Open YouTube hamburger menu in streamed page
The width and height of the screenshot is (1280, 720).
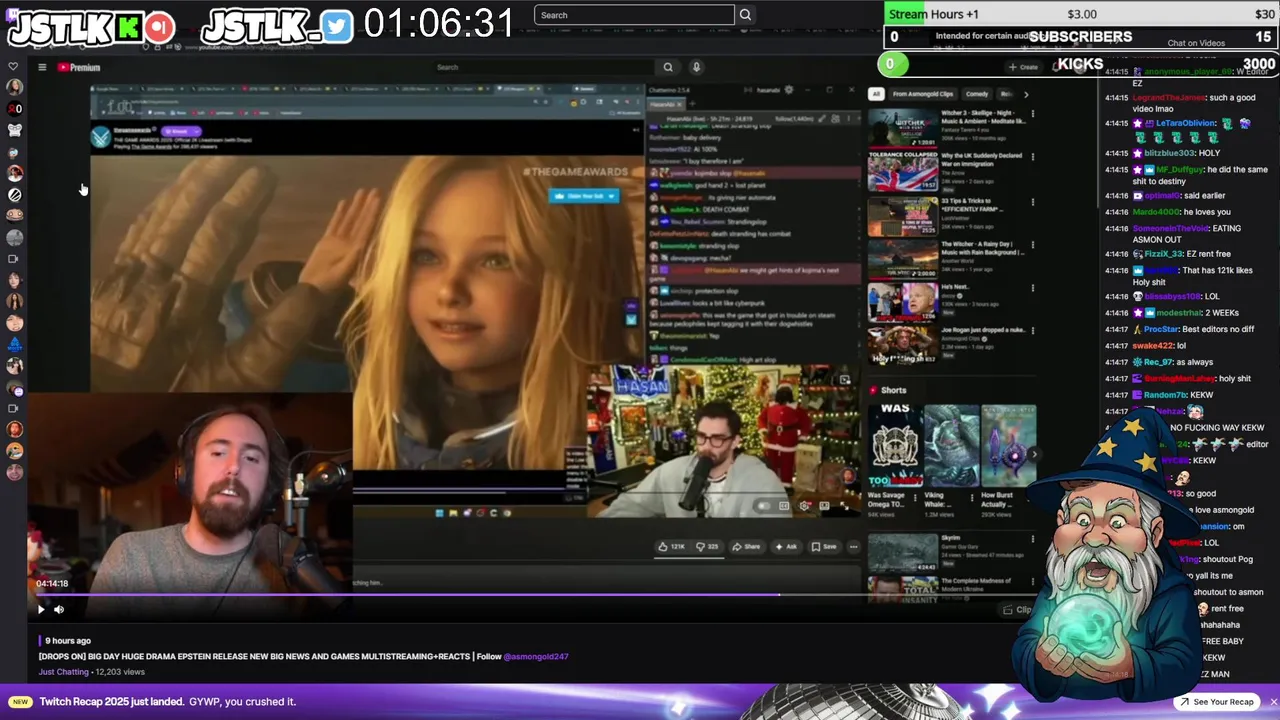coord(42,67)
